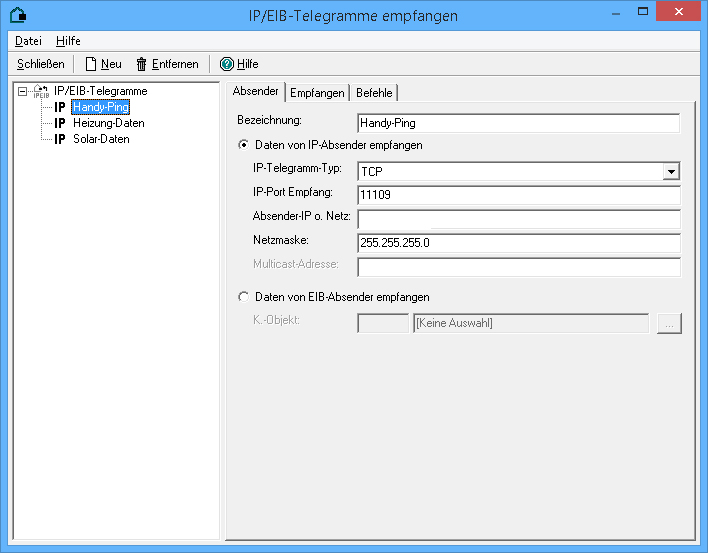This screenshot has height=553, width=708.
Task: Click the trash can icon beside Entfernen
Action: click(141, 64)
